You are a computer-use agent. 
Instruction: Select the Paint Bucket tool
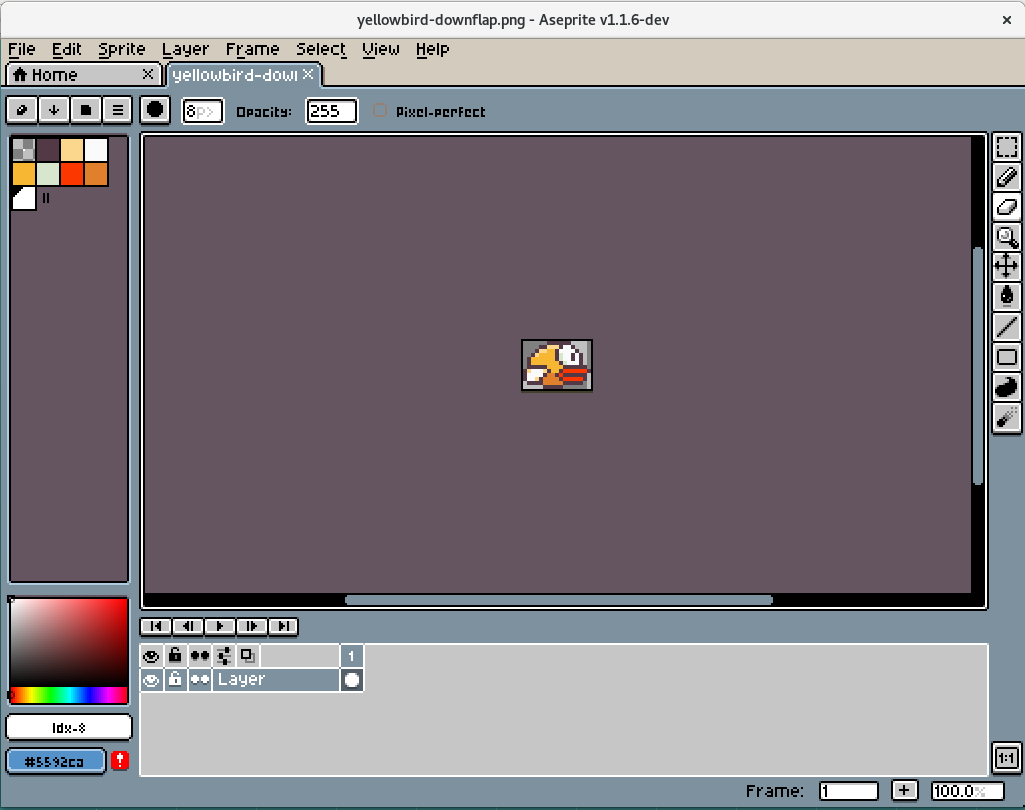pos(1007,297)
